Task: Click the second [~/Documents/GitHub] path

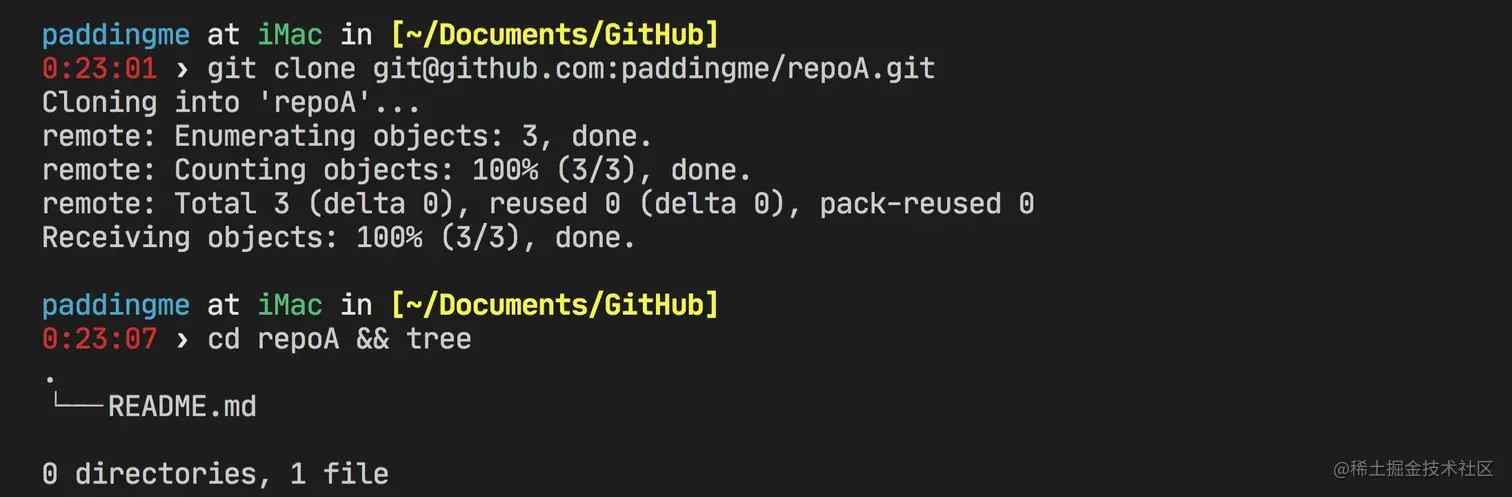Action: [x=555, y=304]
